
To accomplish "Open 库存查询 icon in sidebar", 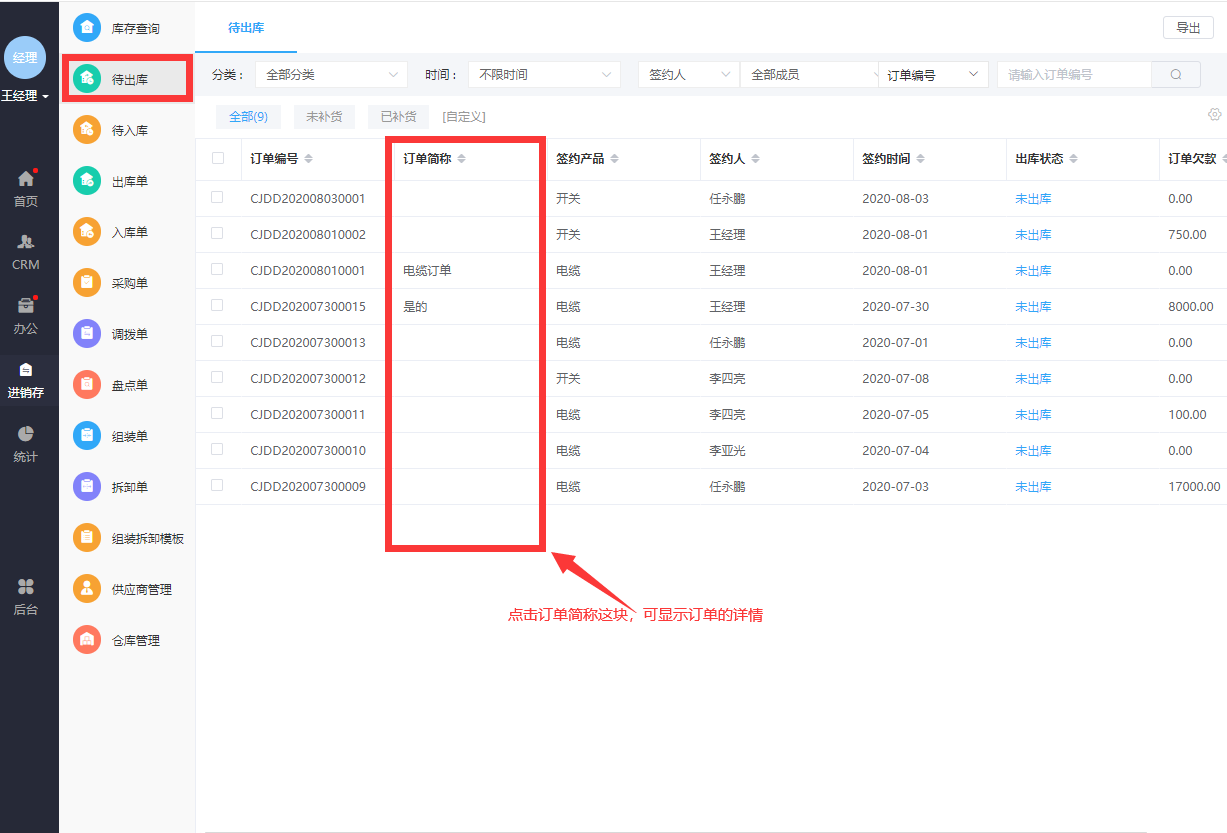I will tap(87, 28).
